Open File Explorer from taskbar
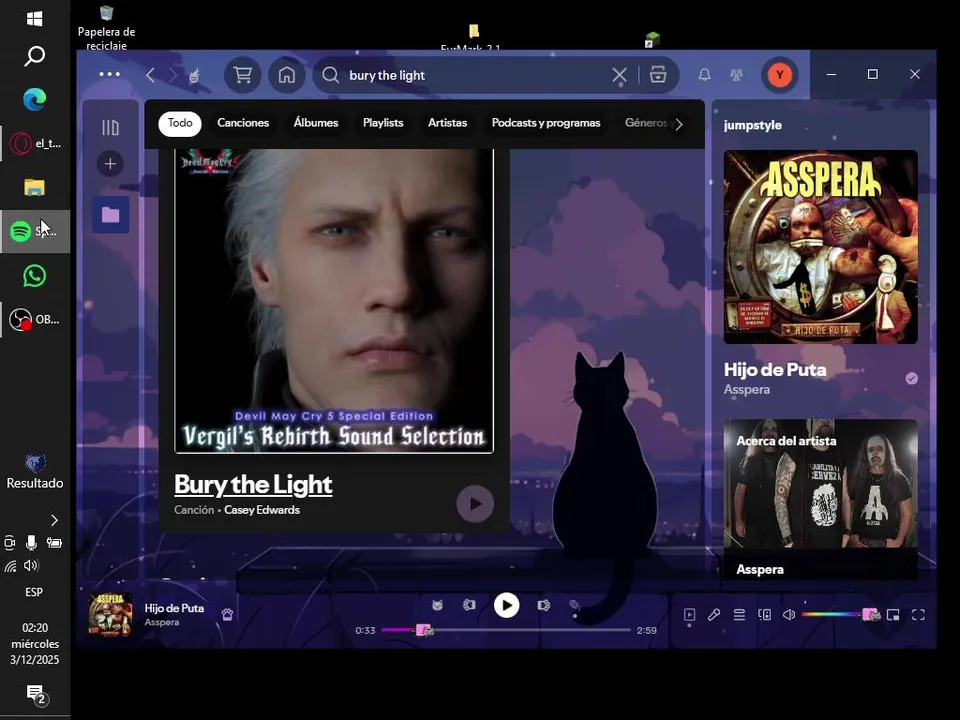 (35, 187)
